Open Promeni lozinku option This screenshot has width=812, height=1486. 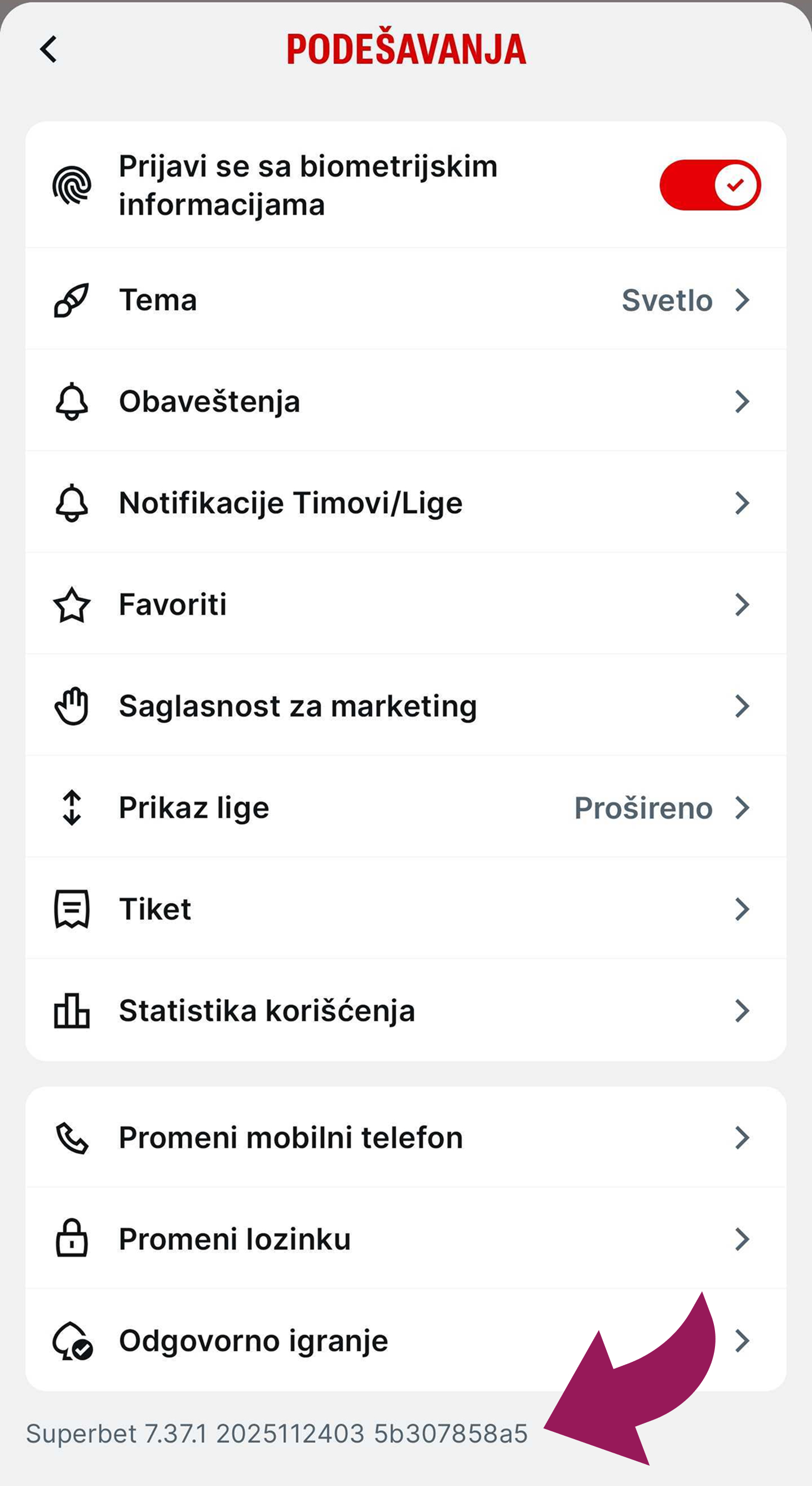tap(406, 1238)
